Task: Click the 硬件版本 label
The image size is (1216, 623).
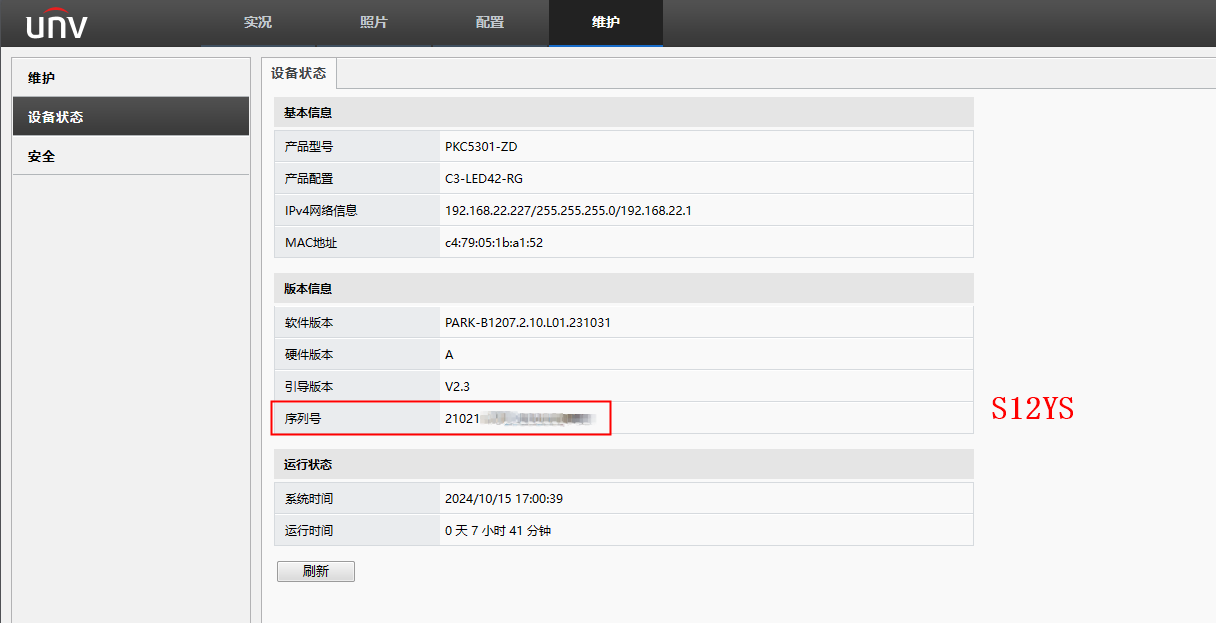Action: [309, 354]
